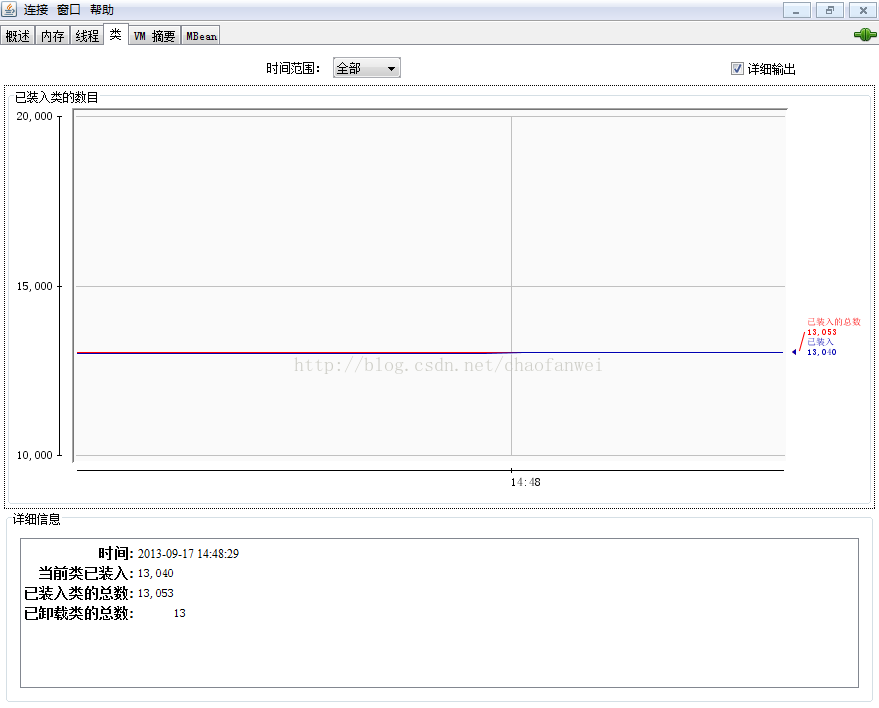Screen dimensions: 879x708
Task: Toggle the 详细输出 checkbox
Action: pyautogui.click(x=737, y=68)
